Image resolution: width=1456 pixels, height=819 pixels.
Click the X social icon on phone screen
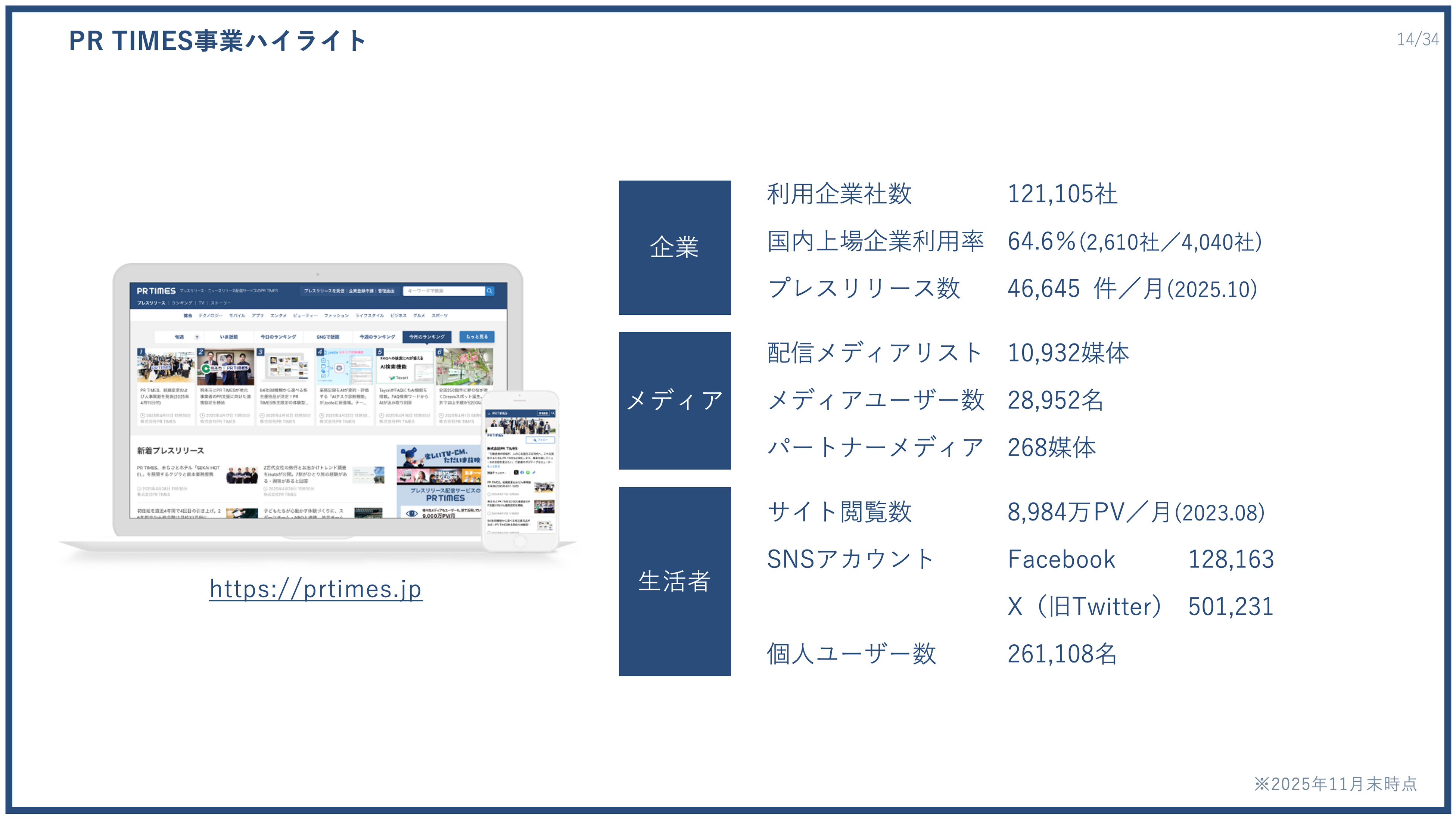click(516, 473)
